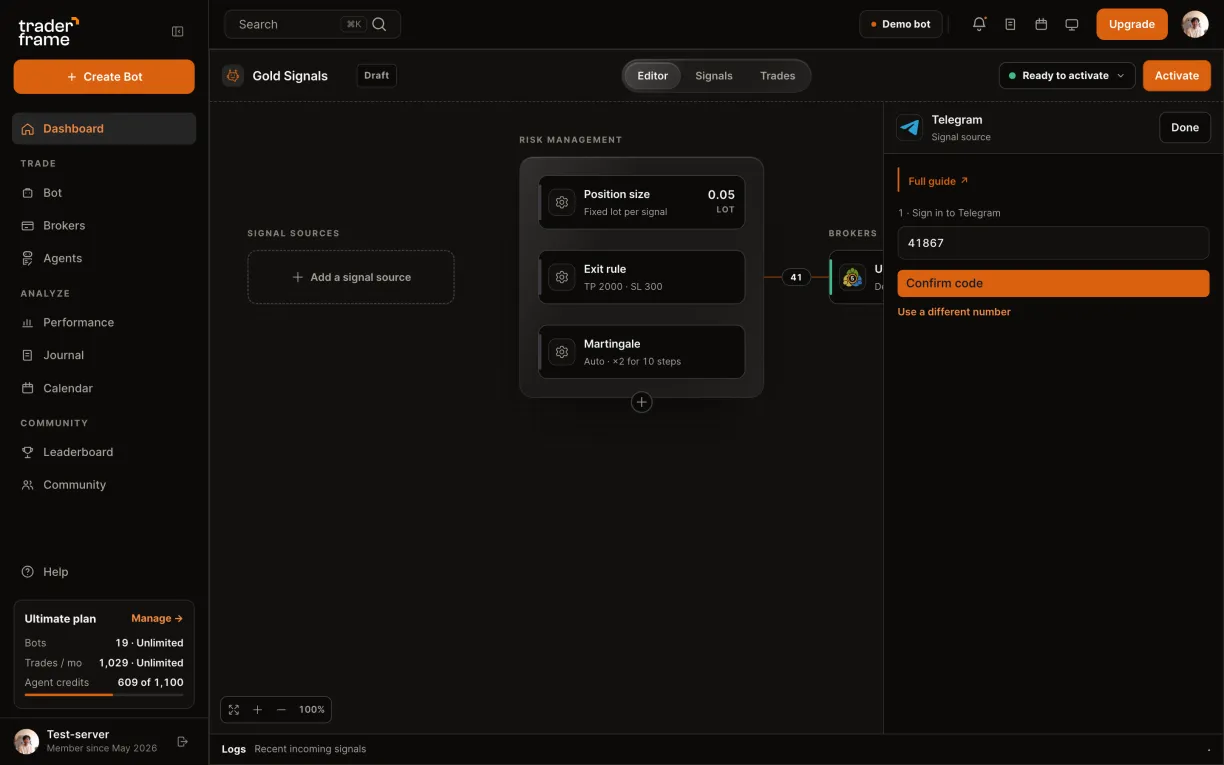Open the user avatar at top right
The height and width of the screenshot is (765, 1224).
click(1195, 24)
